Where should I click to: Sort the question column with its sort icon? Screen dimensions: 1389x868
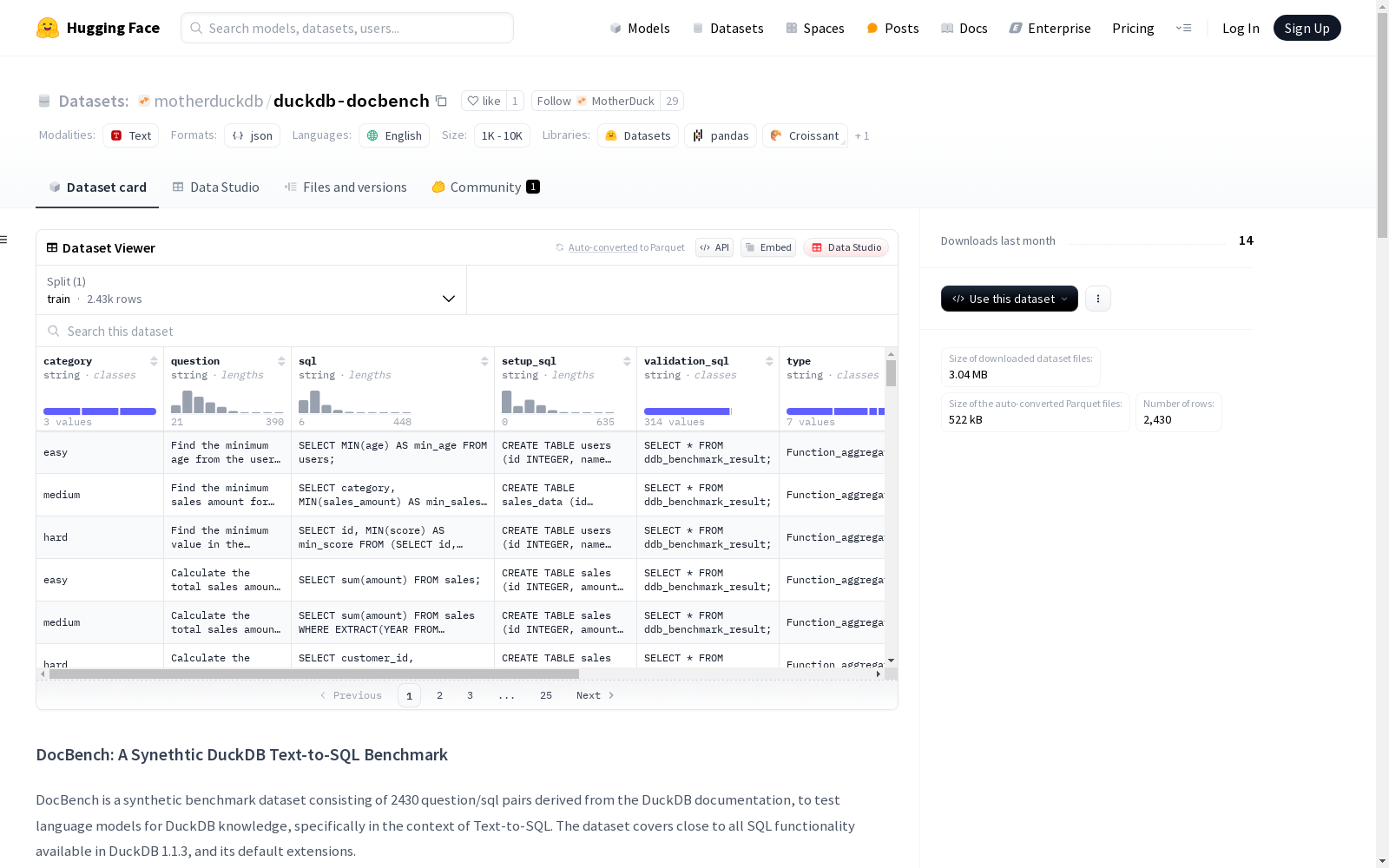(281, 361)
